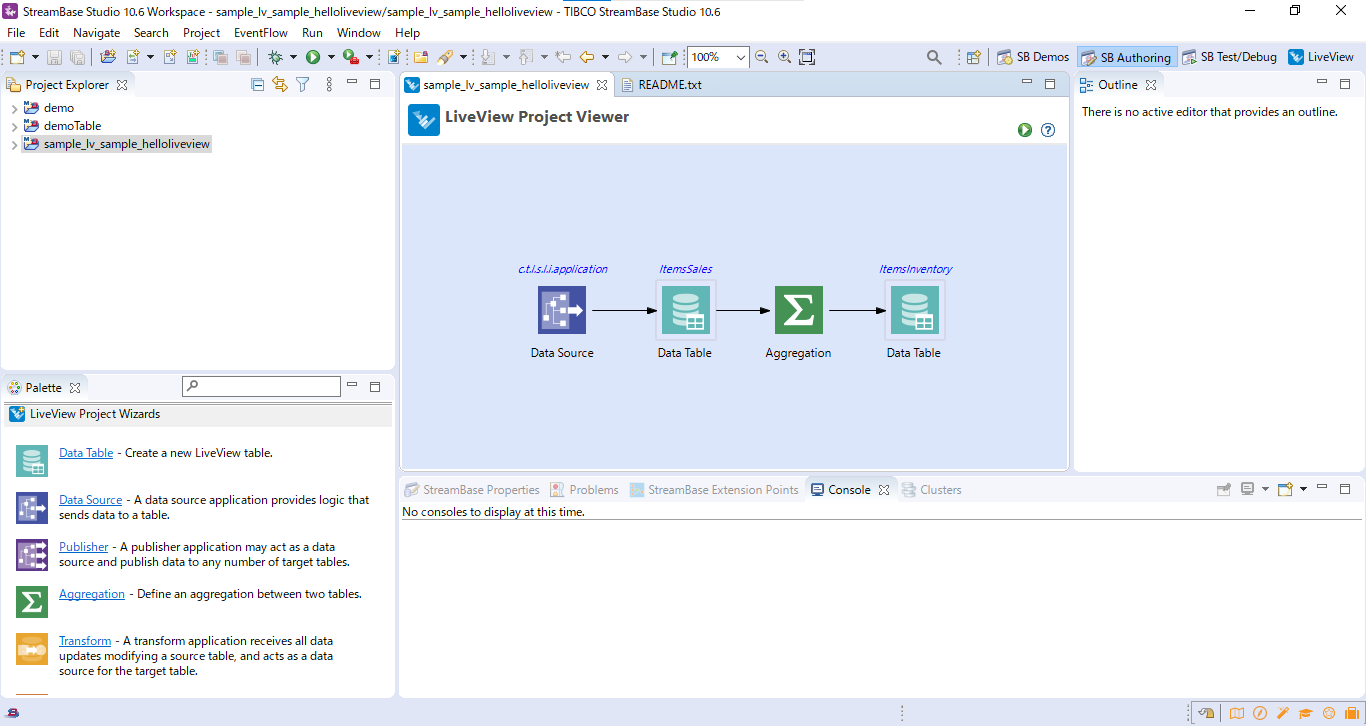Click the Zoom to Fit icon
The image size is (1366, 726).
(807, 57)
